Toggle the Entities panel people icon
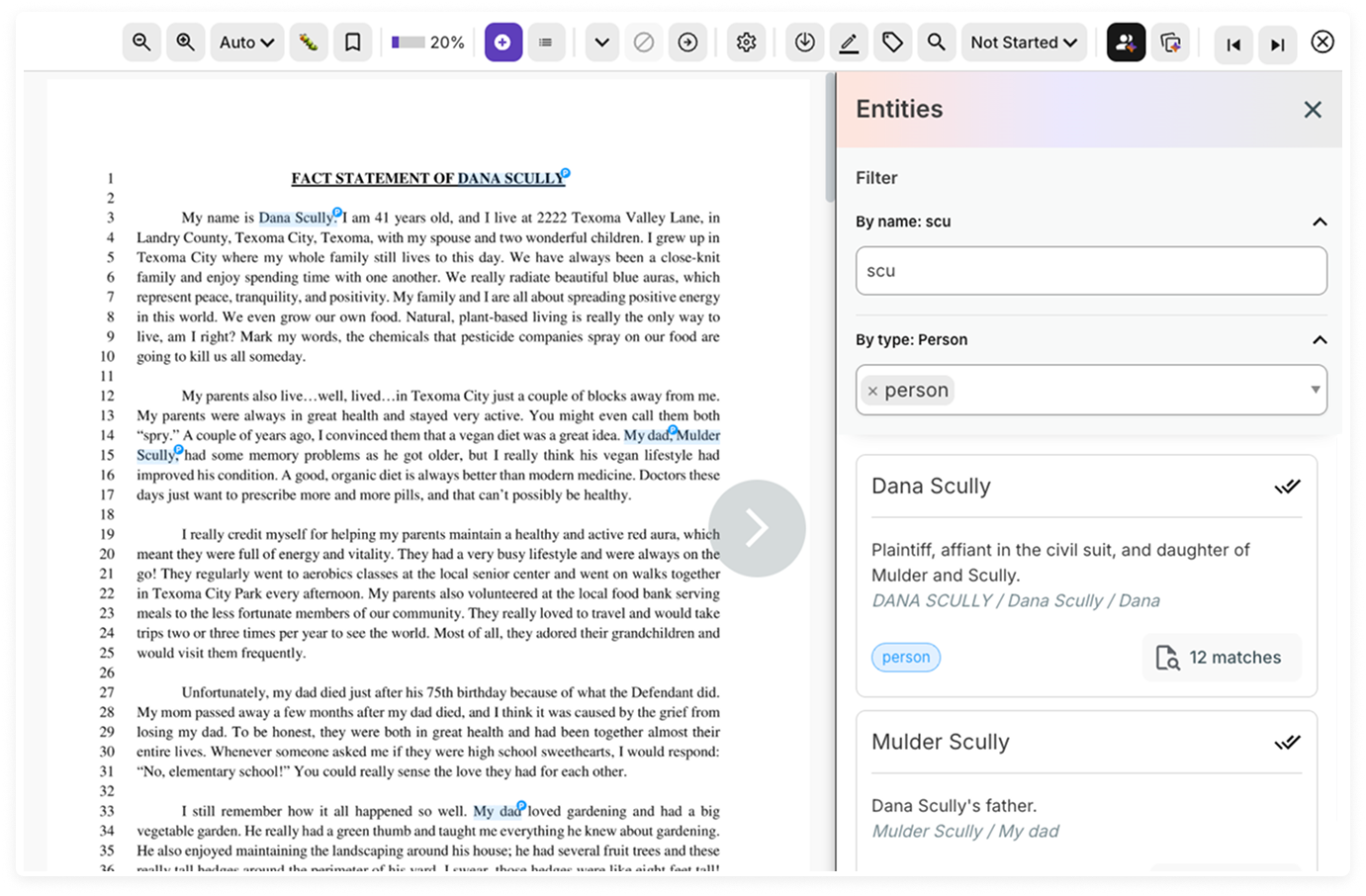1366x896 pixels. pos(1126,43)
